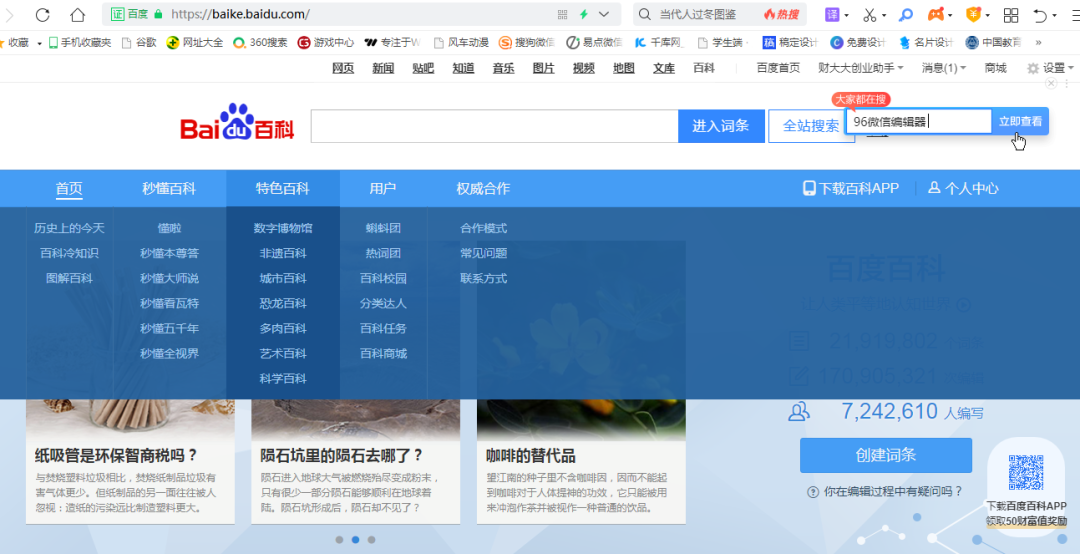This screenshot has width=1080, height=554.
Task: Open the four-squares extensions grid icon
Action: pyautogui.click(x=1011, y=14)
